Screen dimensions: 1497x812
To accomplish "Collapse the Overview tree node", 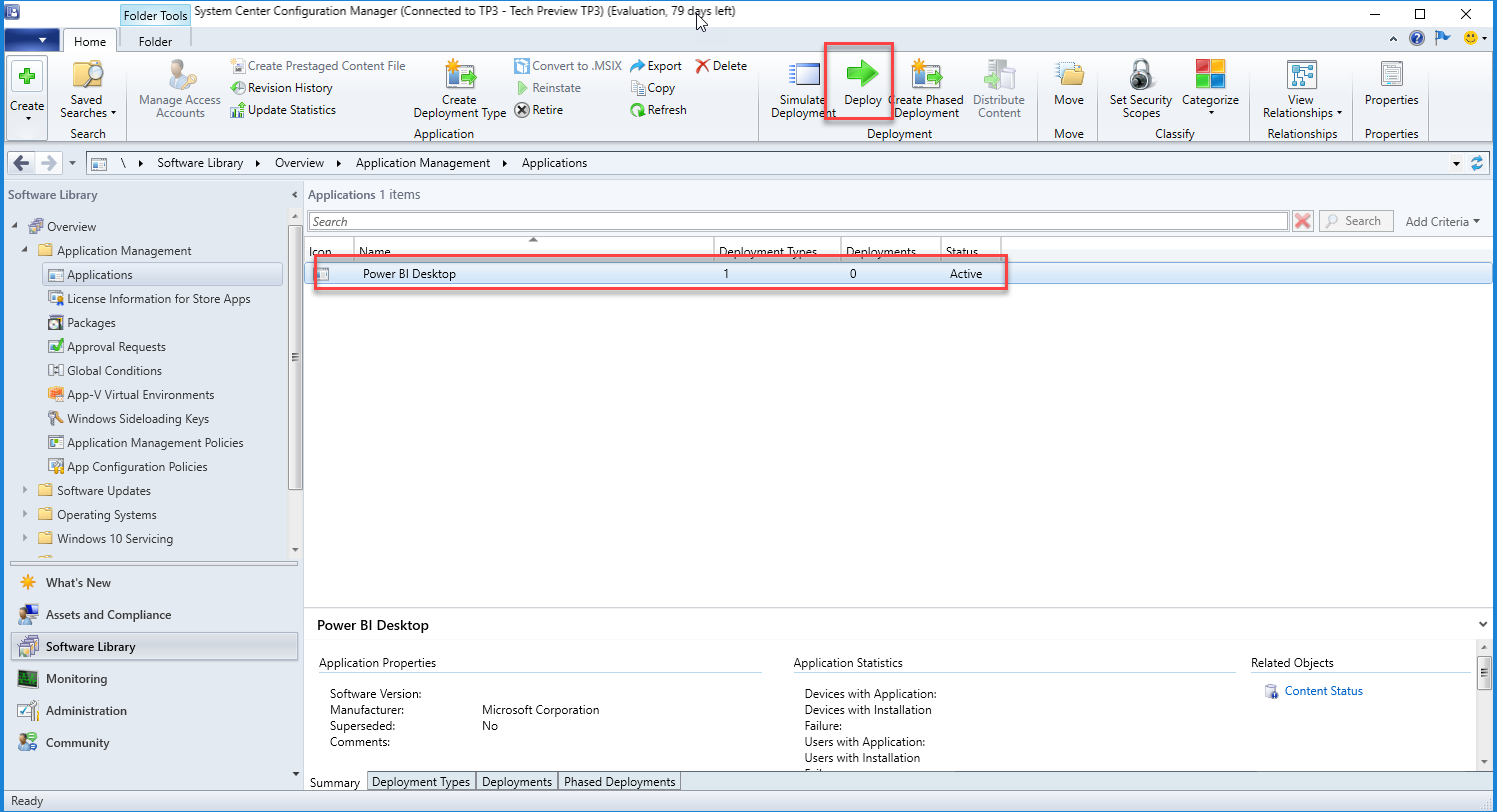I will coord(15,227).
